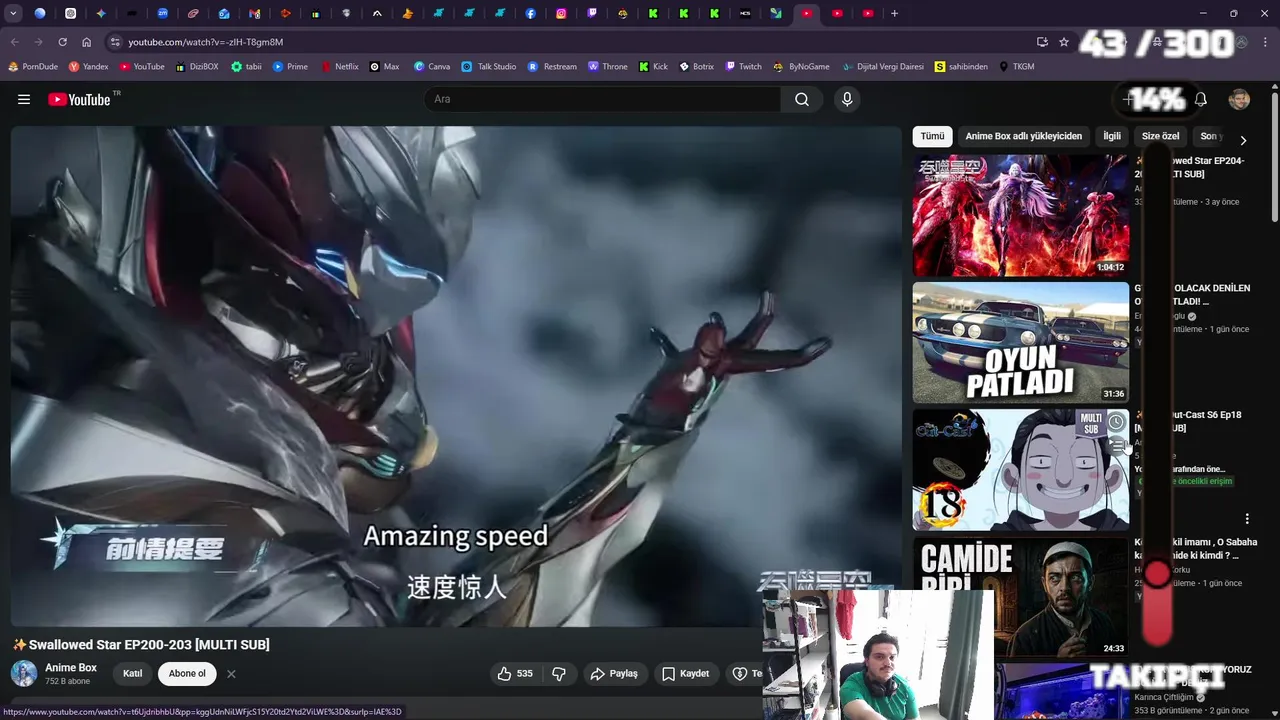Image resolution: width=1280 pixels, height=720 pixels.
Task: Open the Twitch bookmark
Action: tap(743, 66)
